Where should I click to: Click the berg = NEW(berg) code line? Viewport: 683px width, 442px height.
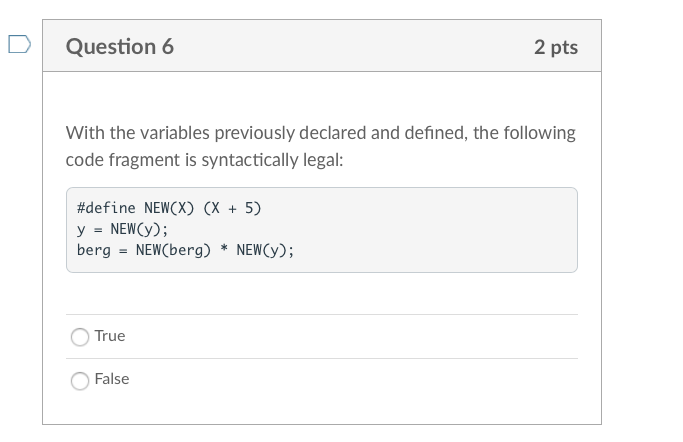coord(186,250)
